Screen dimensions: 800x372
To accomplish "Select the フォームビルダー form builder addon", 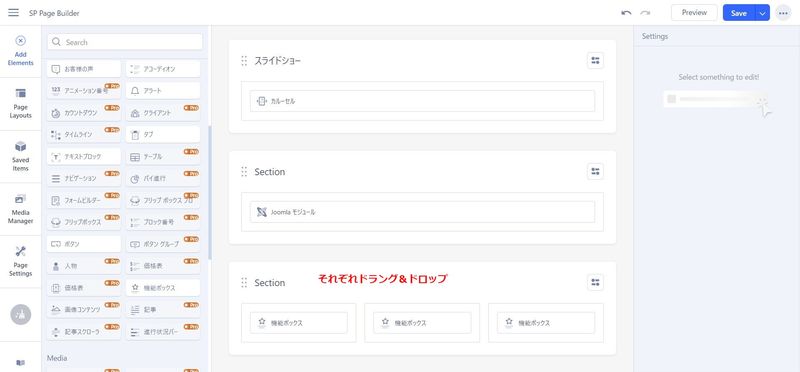I will [84, 200].
